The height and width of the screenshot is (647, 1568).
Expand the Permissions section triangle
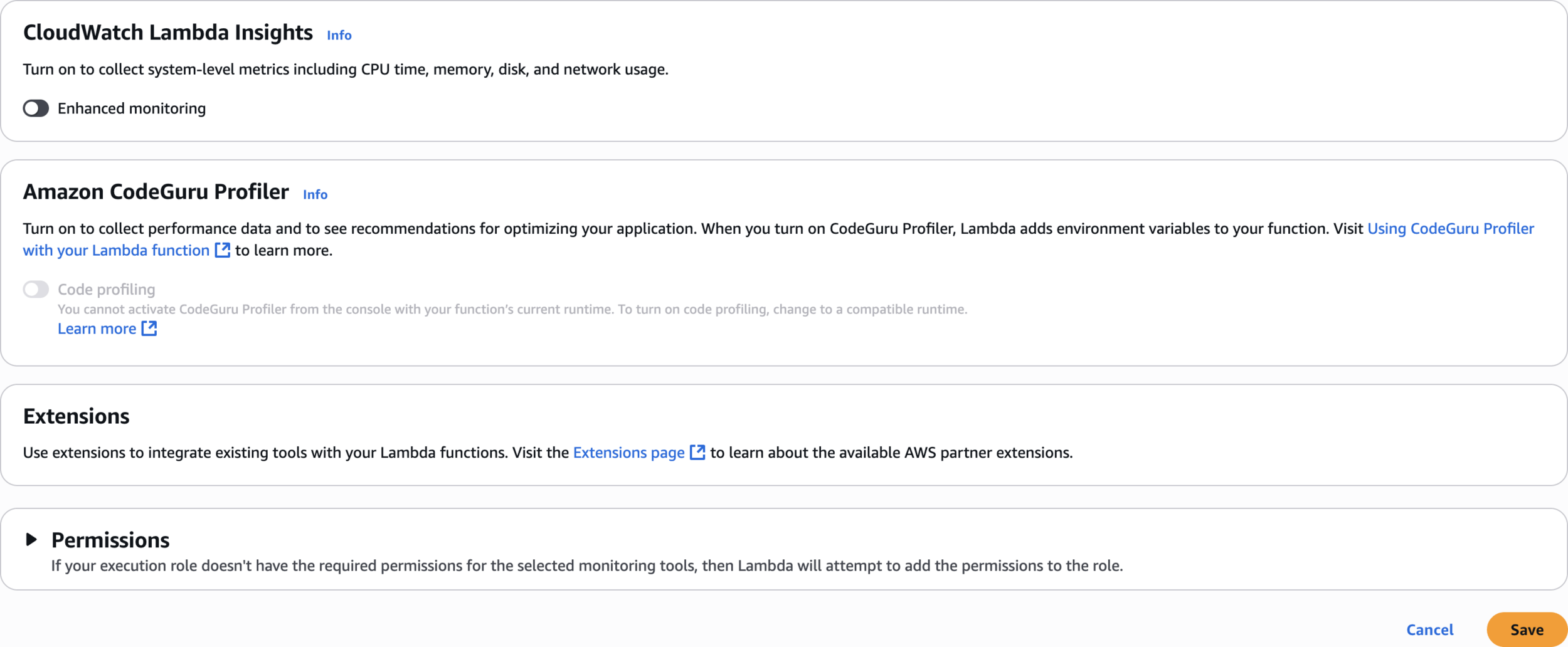tap(31, 539)
